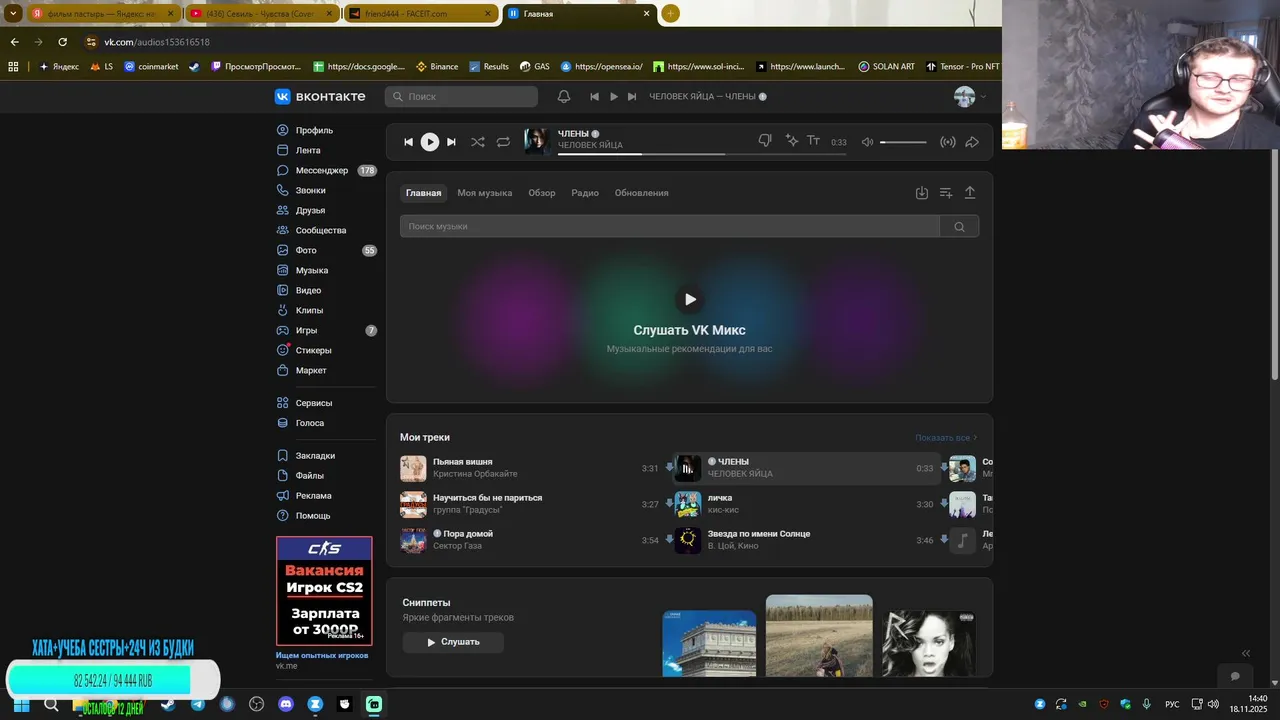
Task: Skip to next track in the player bar
Action: pyautogui.click(x=451, y=142)
